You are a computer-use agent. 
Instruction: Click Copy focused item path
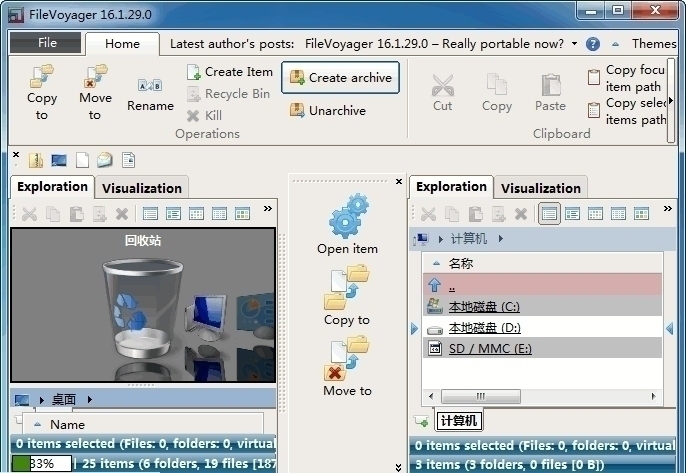(x=626, y=78)
